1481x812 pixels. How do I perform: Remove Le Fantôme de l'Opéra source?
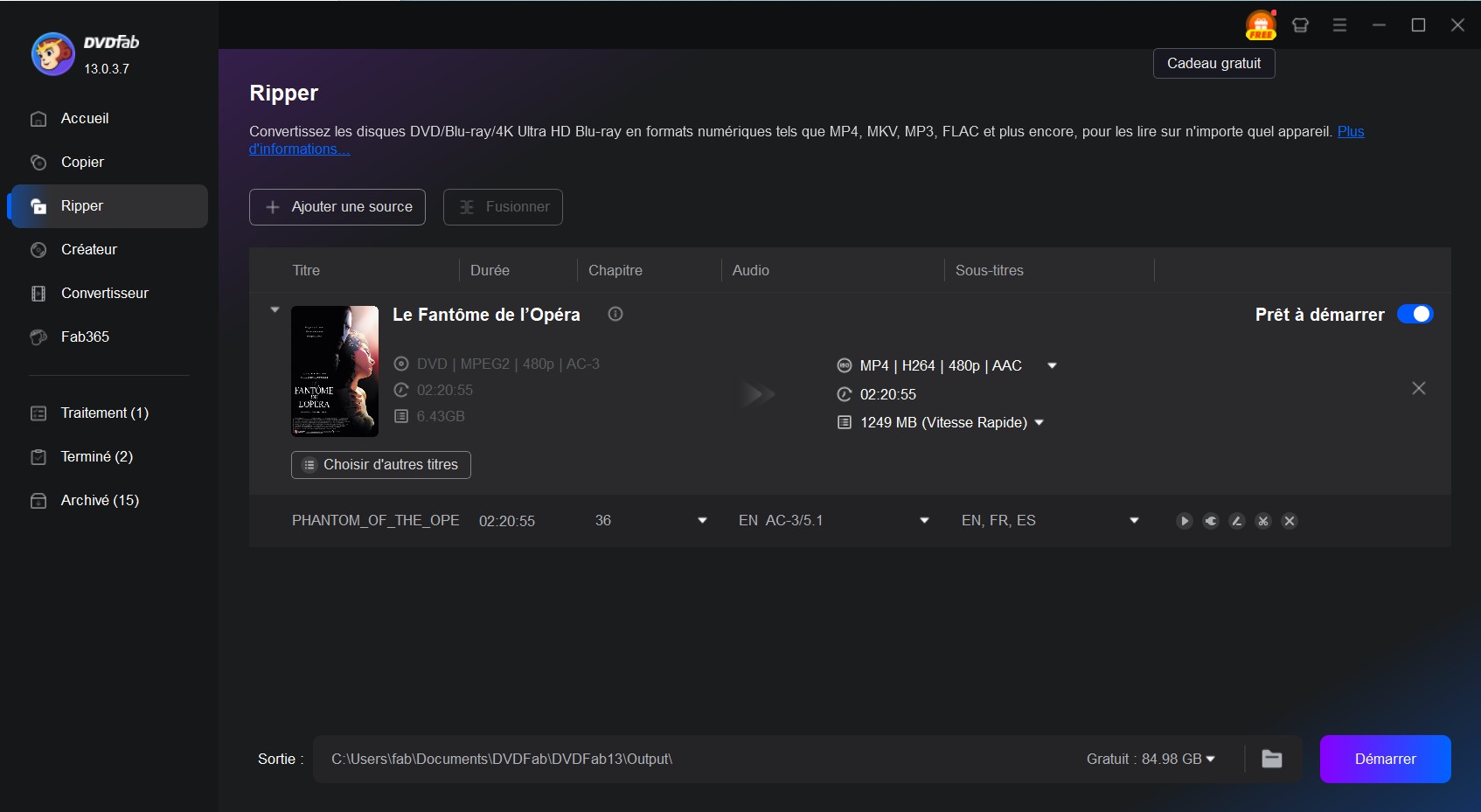coord(1418,388)
